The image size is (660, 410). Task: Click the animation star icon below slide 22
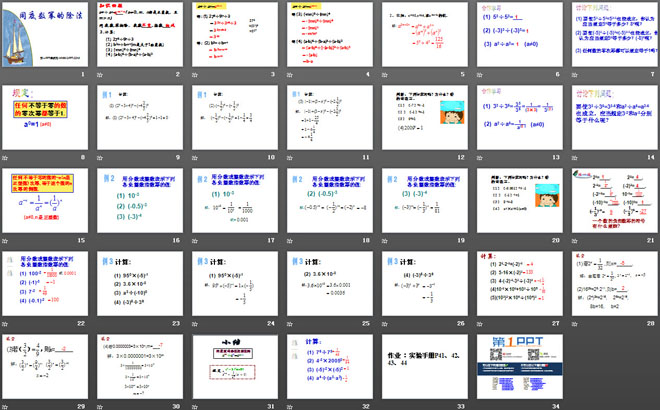pos(5,325)
